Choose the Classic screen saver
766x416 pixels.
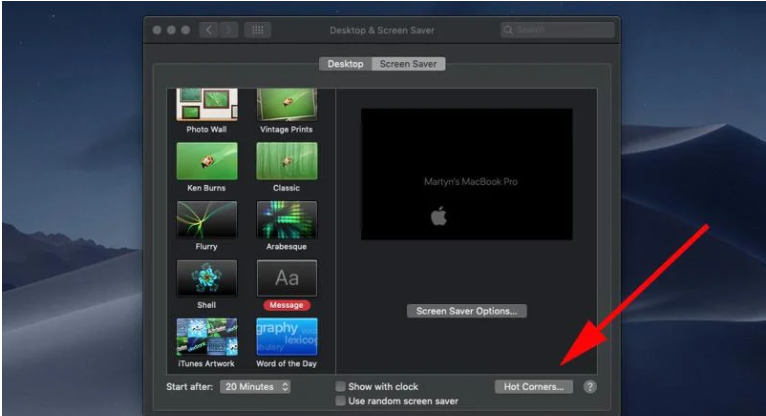pyautogui.click(x=287, y=161)
